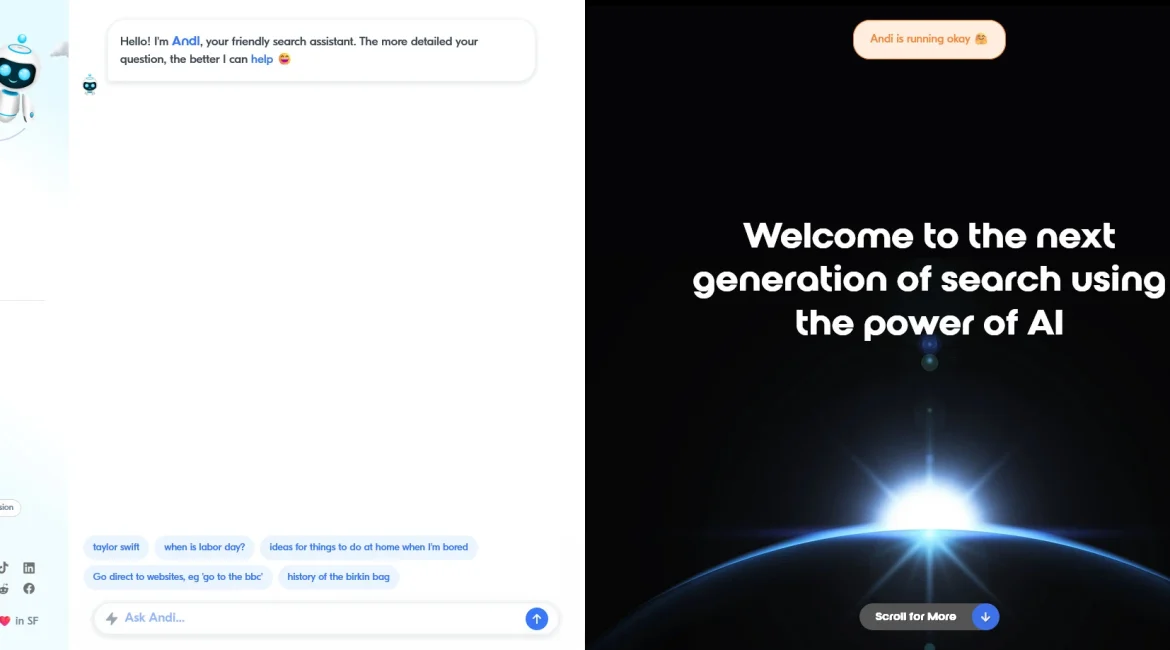Click the lightning bolt icon in search box
Viewport: 1170px width, 650px height.
(112, 619)
